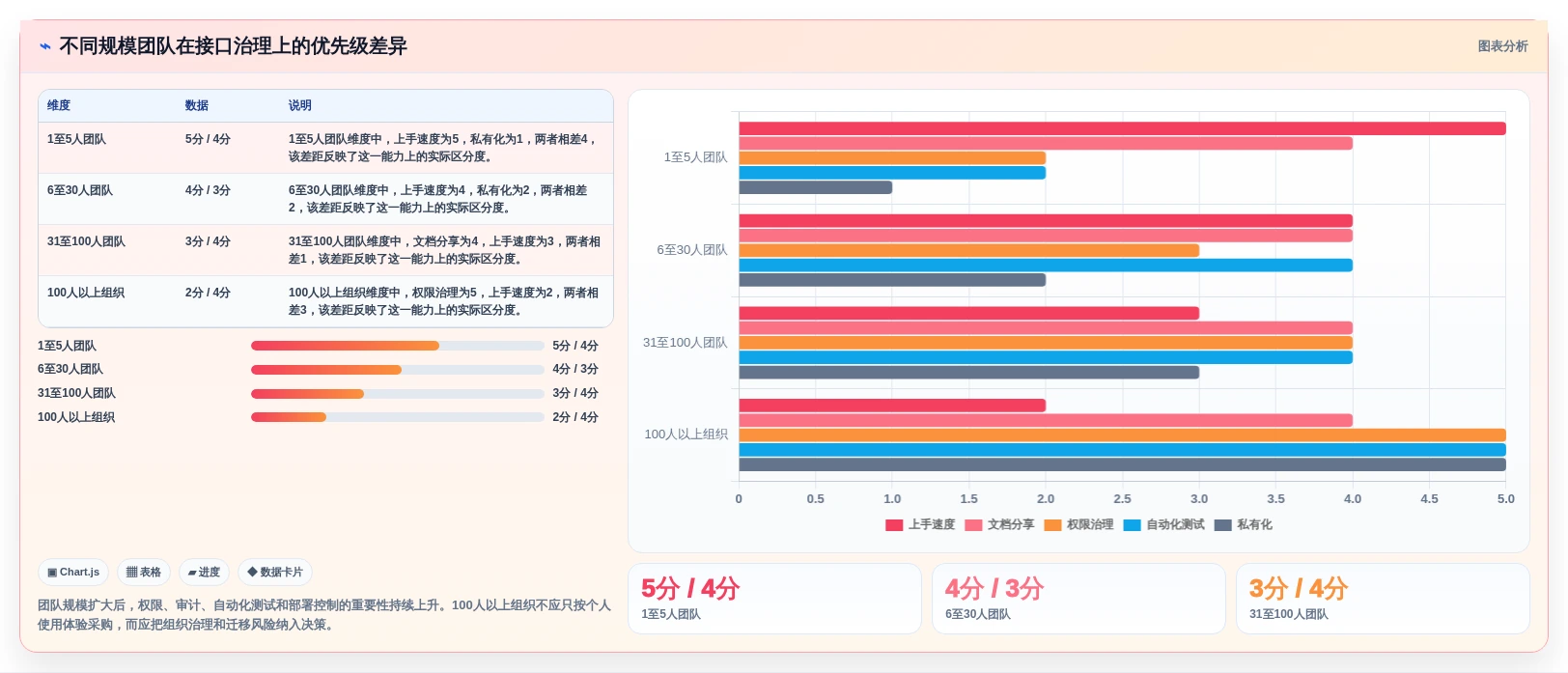Click table value 4分 / 3分
The image size is (1568, 673).
208,191
